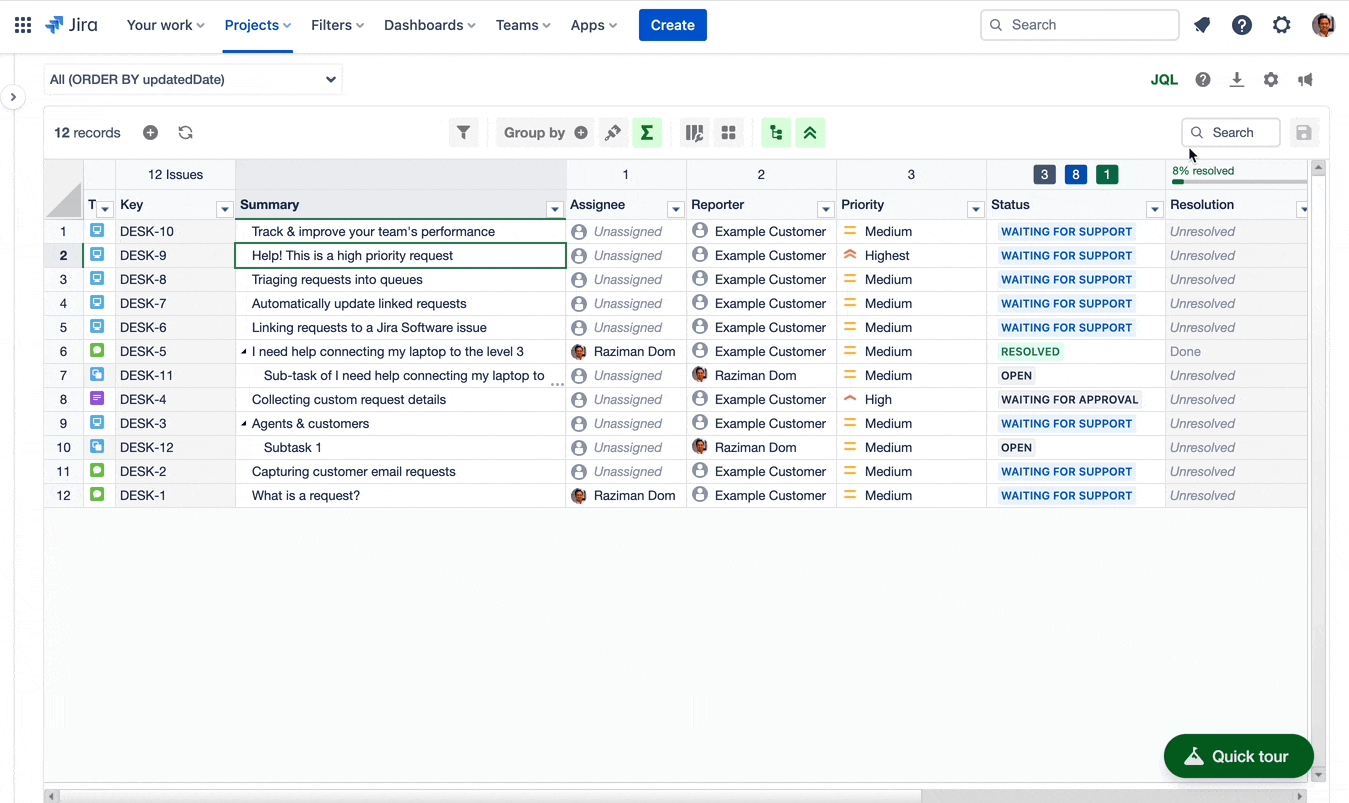Click the 8% resolved progress bar
Screen dimensions: 1349x803
click(1238, 182)
